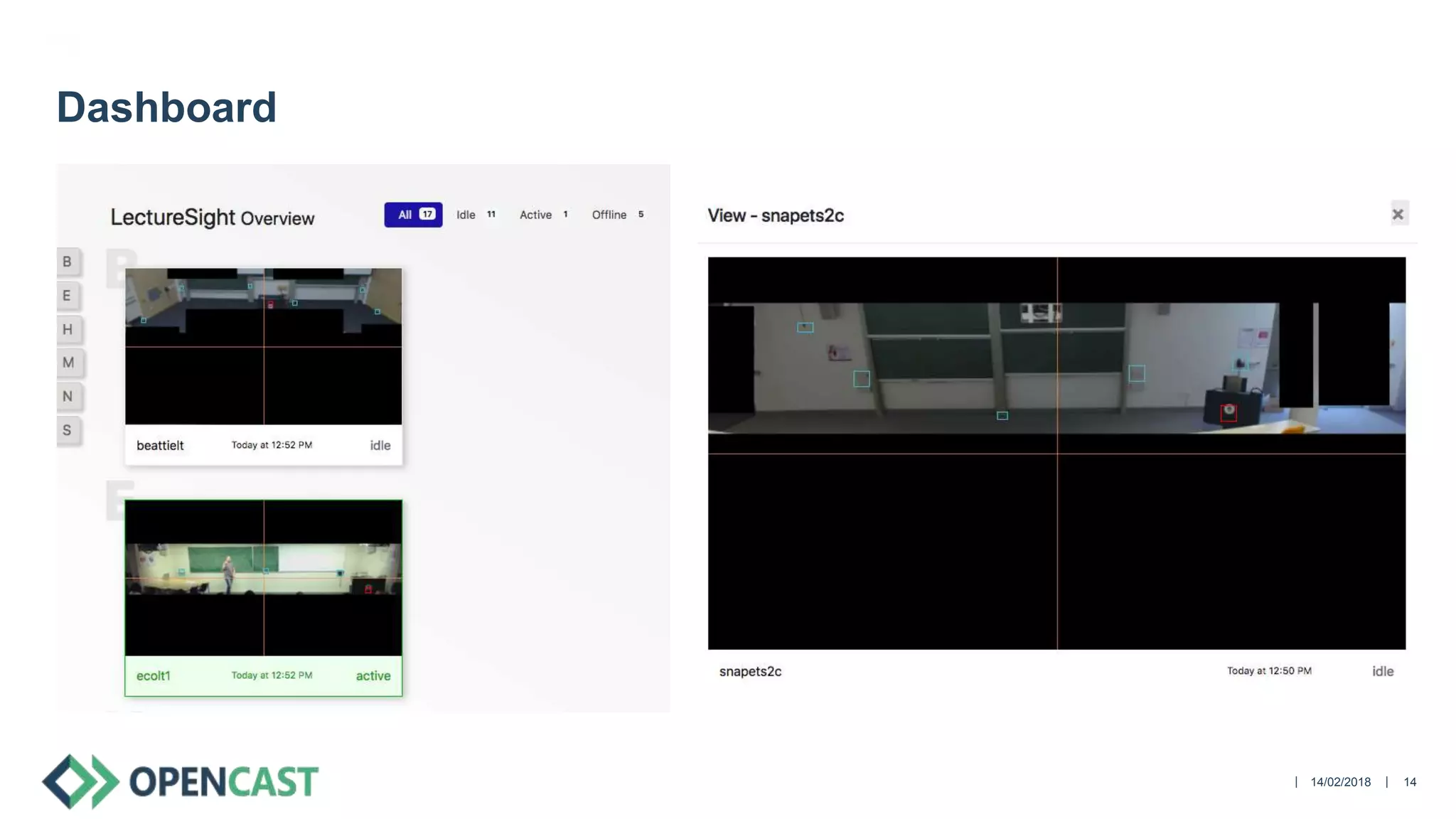Open the ecolt1 active camera thumbnail

pos(264,578)
